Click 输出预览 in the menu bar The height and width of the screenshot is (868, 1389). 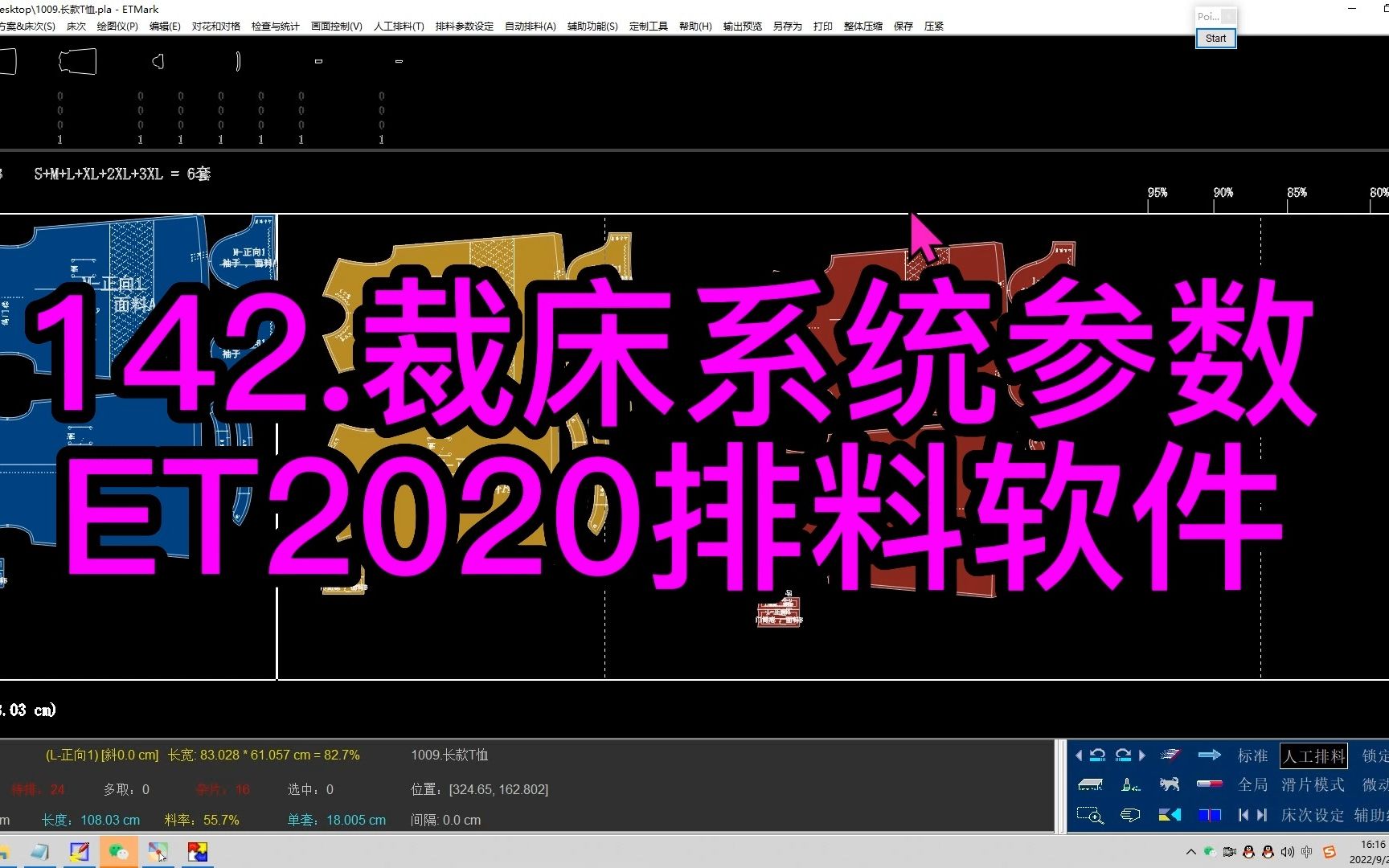(743, 27)
